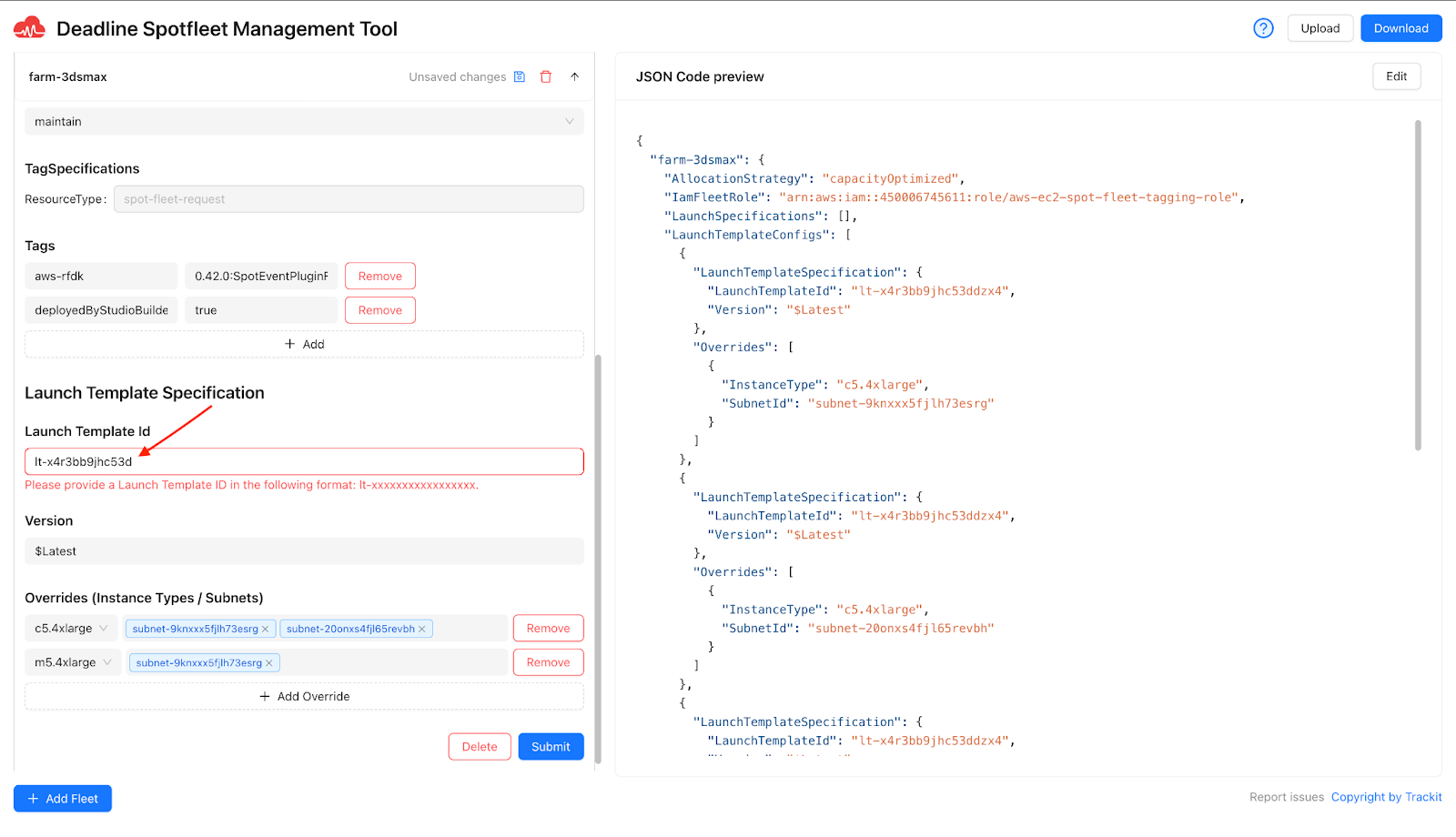Open Report issues link
1456x837 pixels.
(x=1287, y=797)
